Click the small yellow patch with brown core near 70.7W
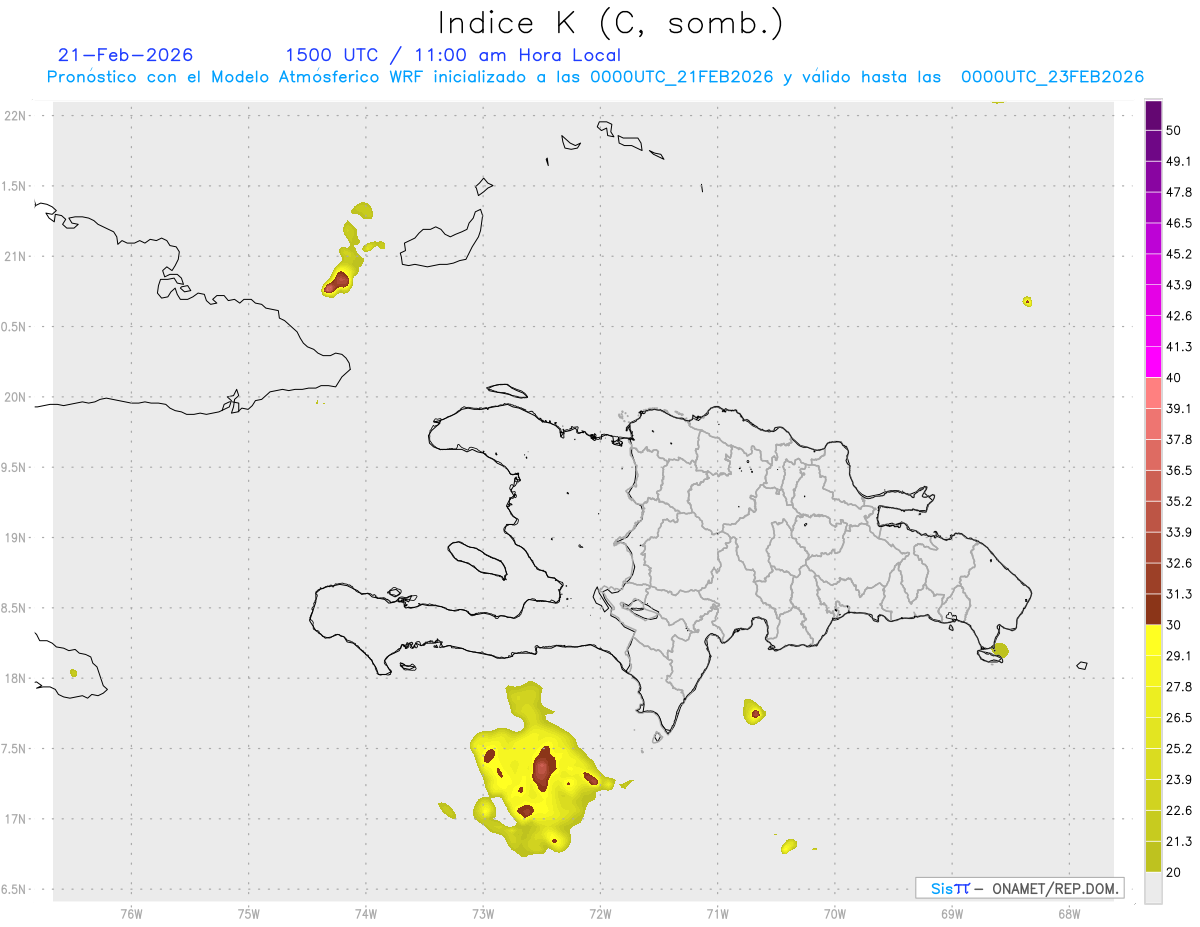This screenshot has width=1200, height=927. pyautogui.click(x=755, y=712)
